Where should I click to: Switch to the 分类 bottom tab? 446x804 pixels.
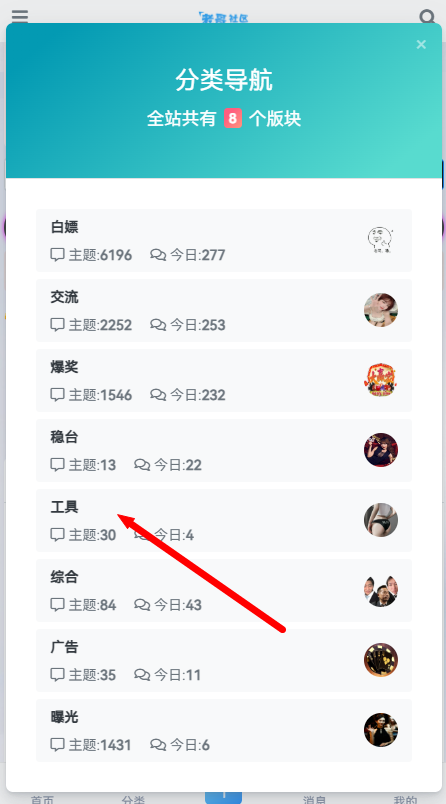(133, 799)
